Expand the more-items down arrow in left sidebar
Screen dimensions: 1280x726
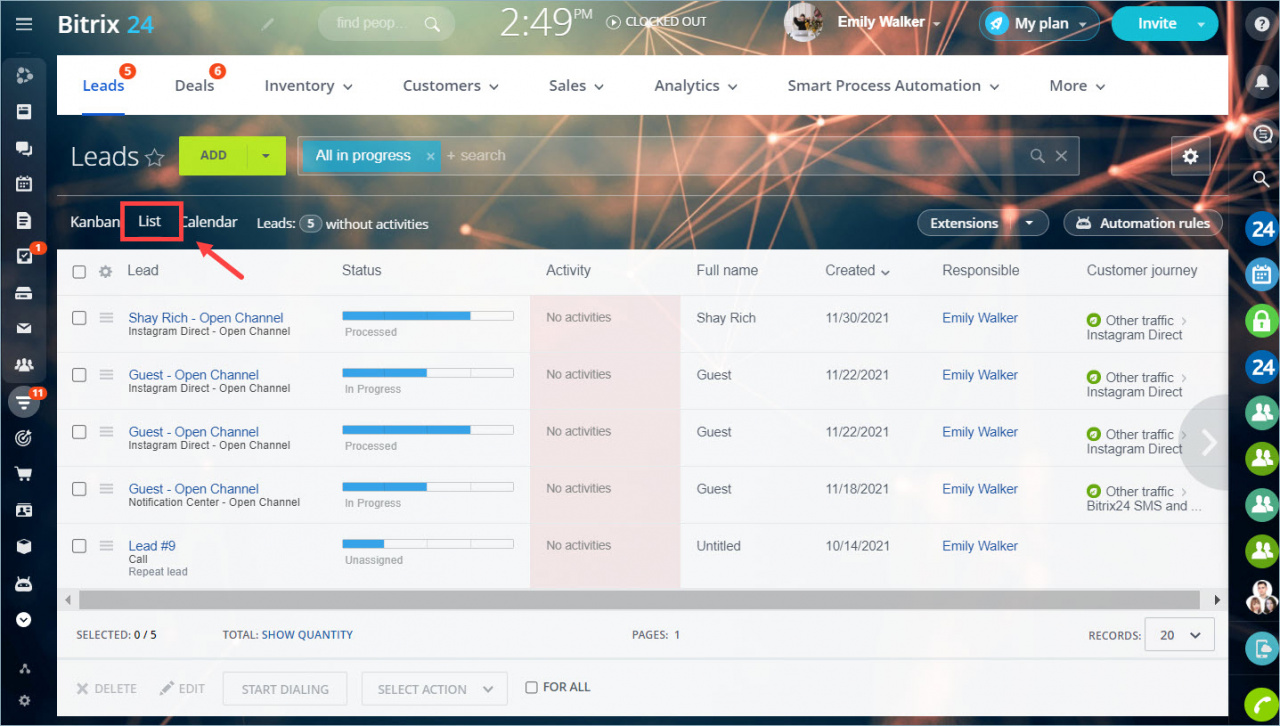tap(24, 620)
